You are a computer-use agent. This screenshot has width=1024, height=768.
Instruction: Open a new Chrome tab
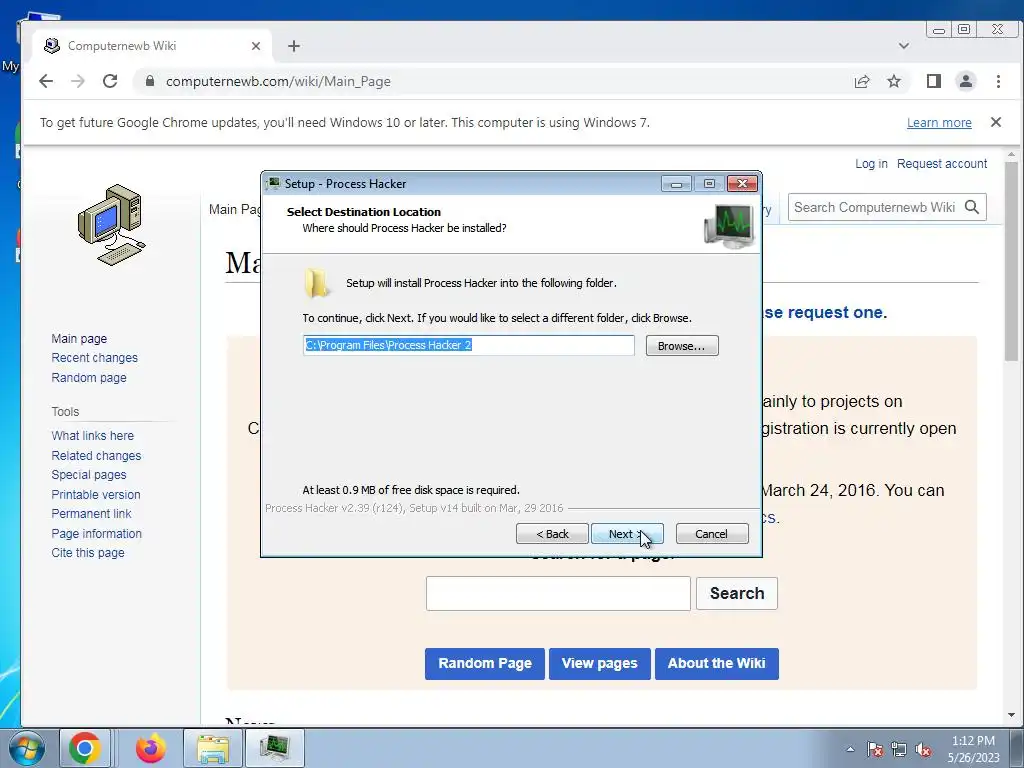294,46
